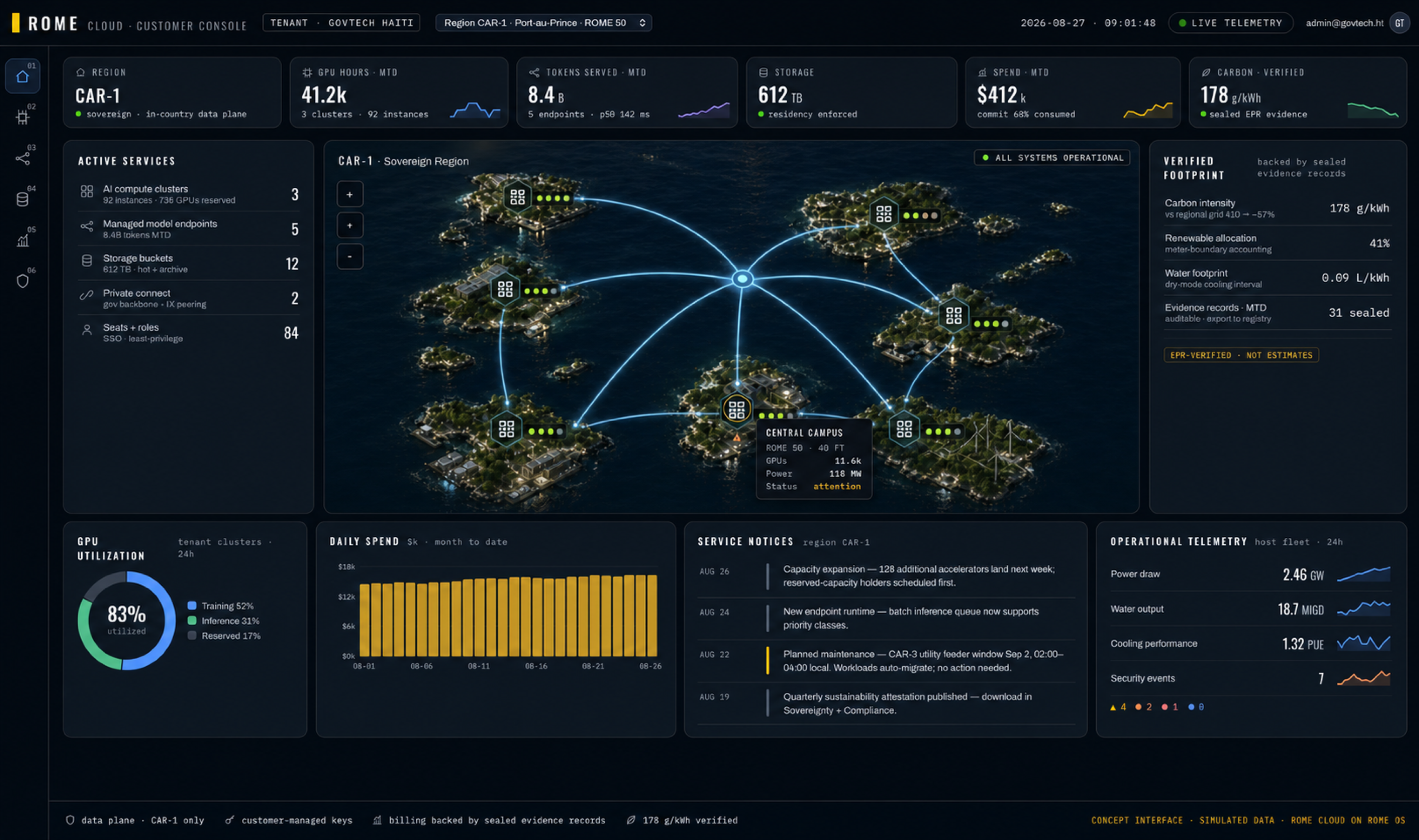Open the home icon in the sidebar
This screenshot has width=1419, height=840.
23,76
